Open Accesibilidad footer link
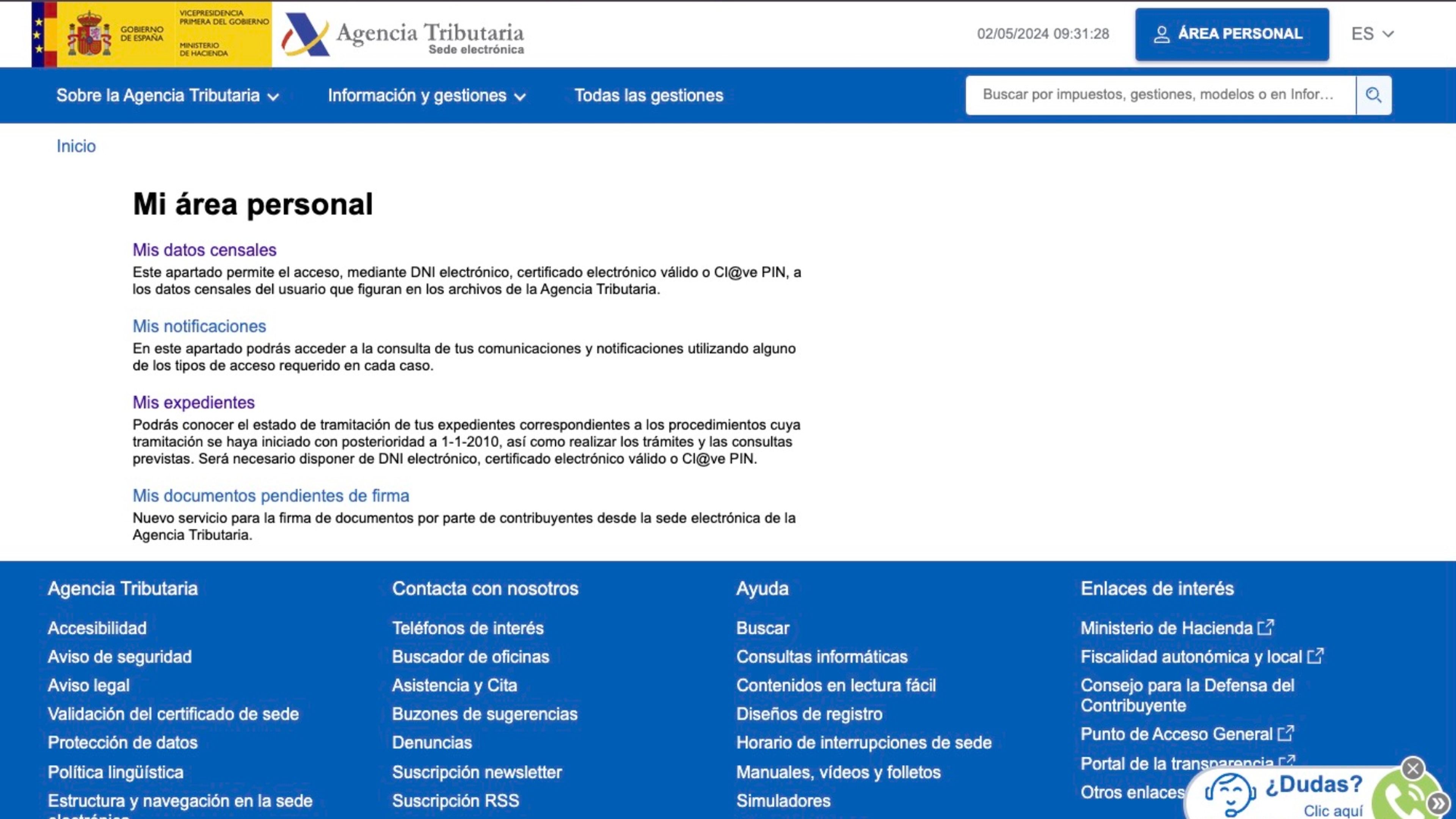 tap(97, 628)
